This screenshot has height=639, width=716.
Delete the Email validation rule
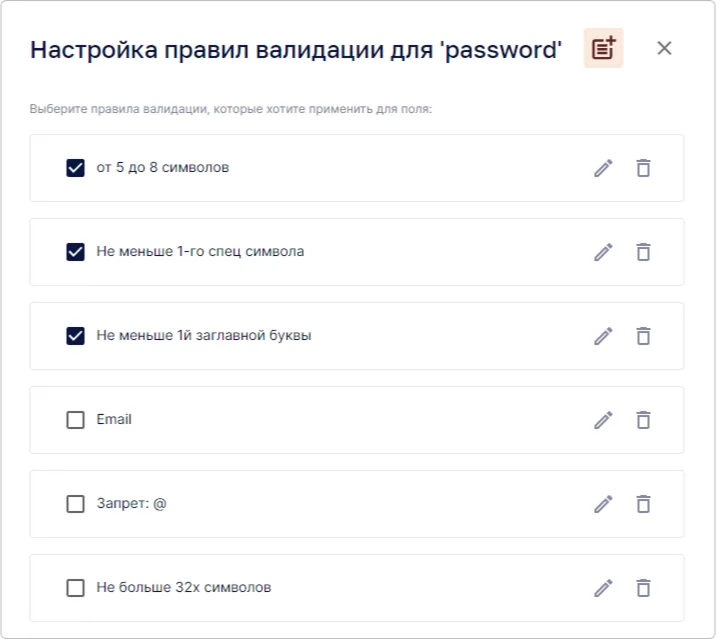coord(643,420)
